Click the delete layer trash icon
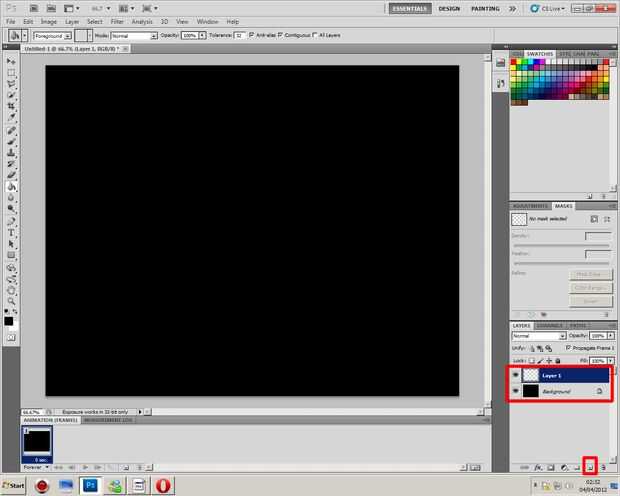 (603, 468)
